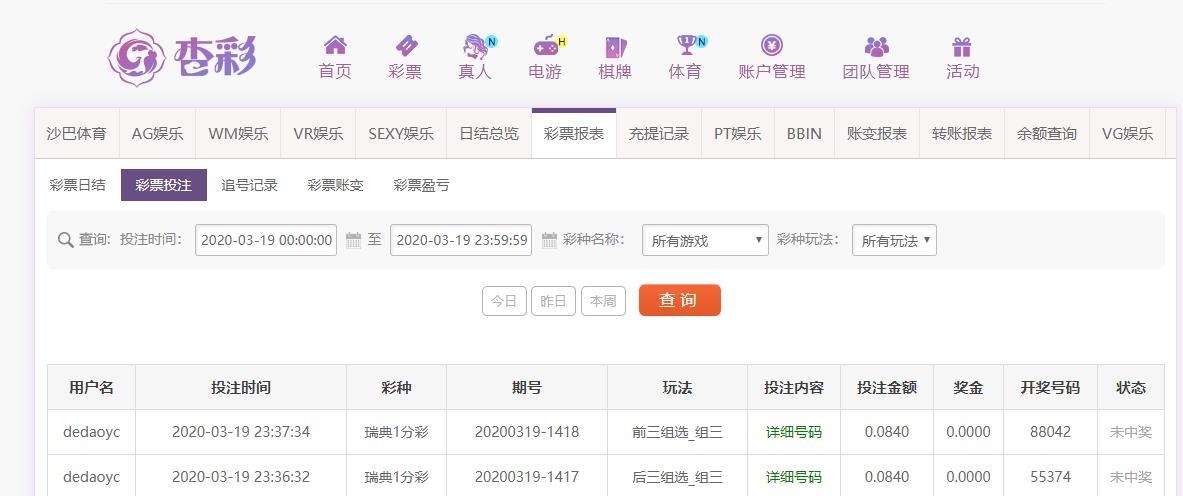Viewport: 1183px width, 496px height.
Task: Open the 彩票 lottery ticket icon
Action: coord(405,46)
